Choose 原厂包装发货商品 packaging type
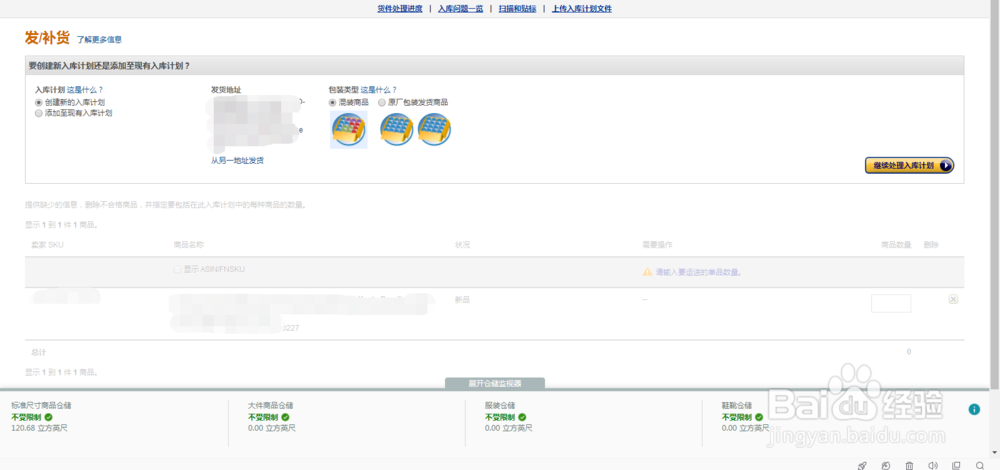This screenshot has height=470, width=1000. pyautogui.click(x=381, y=102)
